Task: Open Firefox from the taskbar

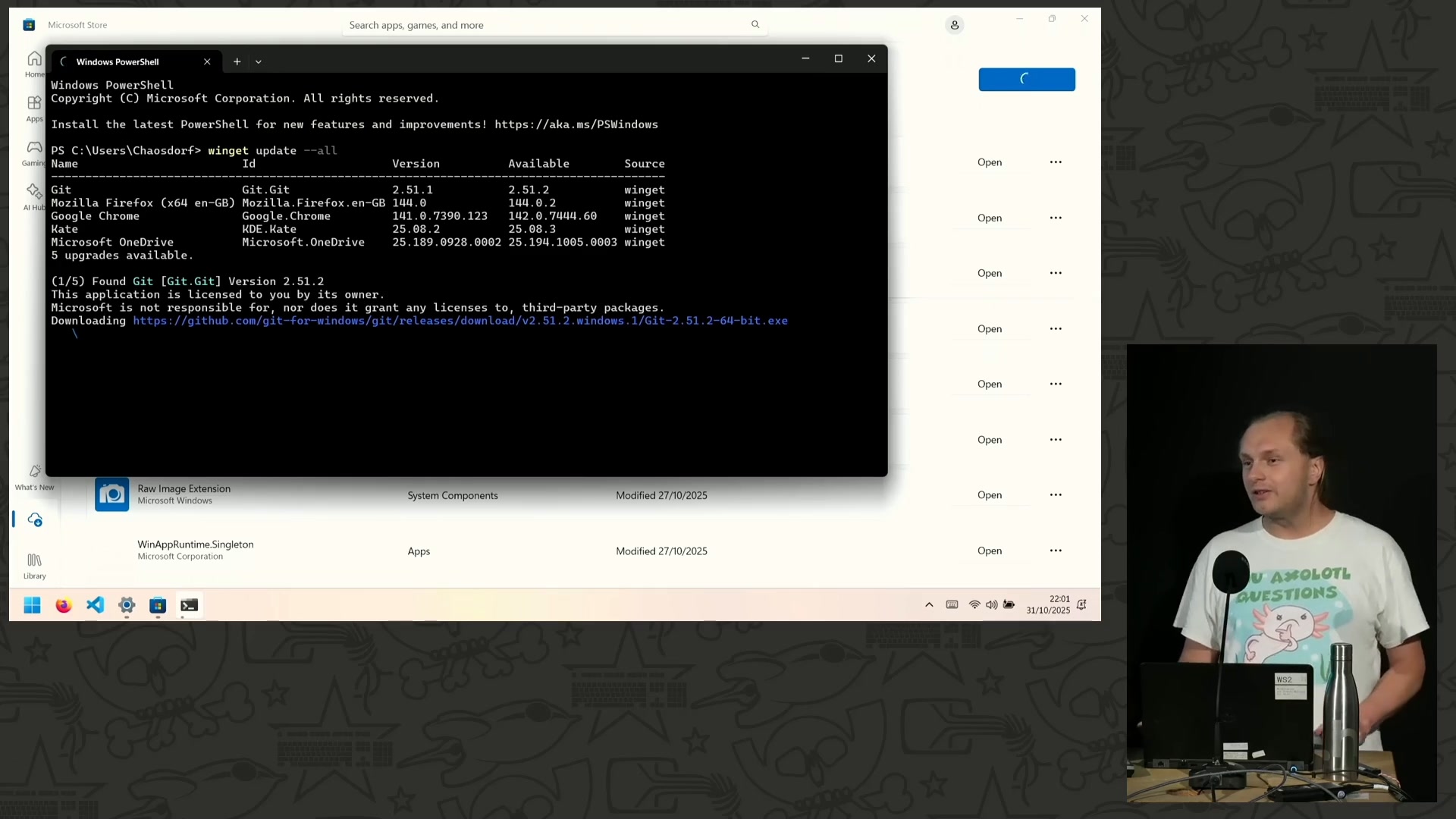Action: pos(64,605)
